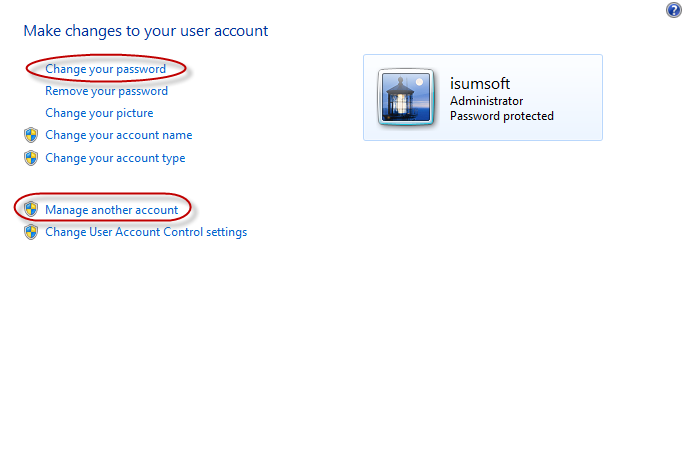Click the Administrator label in the account tile
The height and width of the screenshot is (455, 684).
(x=486, y=101)
